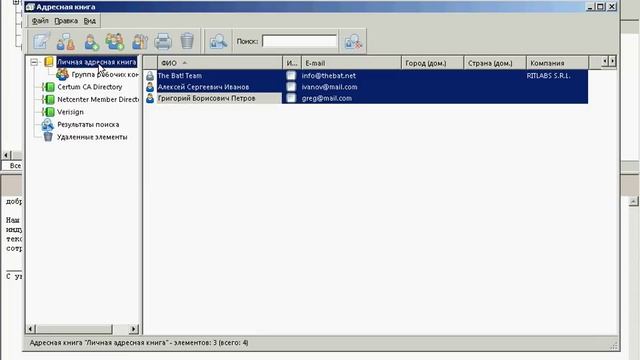Add a new contact with the plus icon

pyautogui.click(x=91, y=41)
